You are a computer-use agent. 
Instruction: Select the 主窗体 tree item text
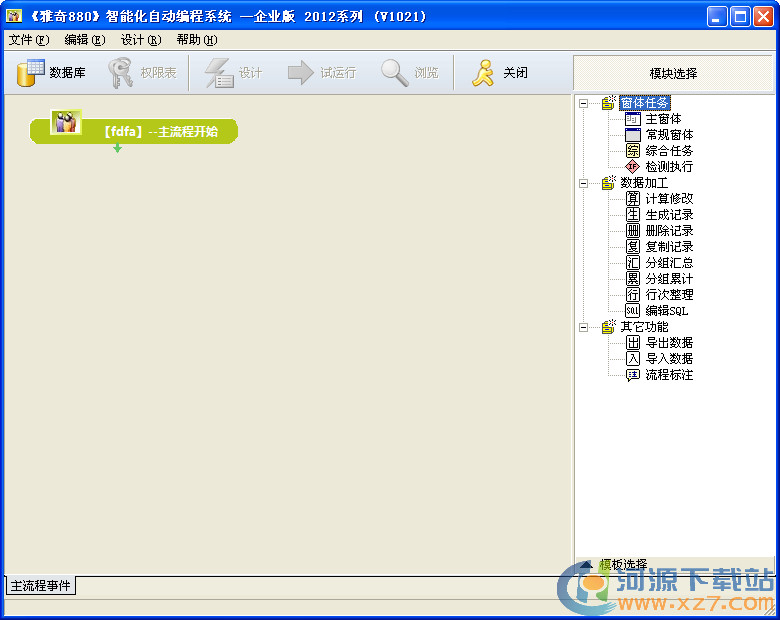click(x=663, y=119)
